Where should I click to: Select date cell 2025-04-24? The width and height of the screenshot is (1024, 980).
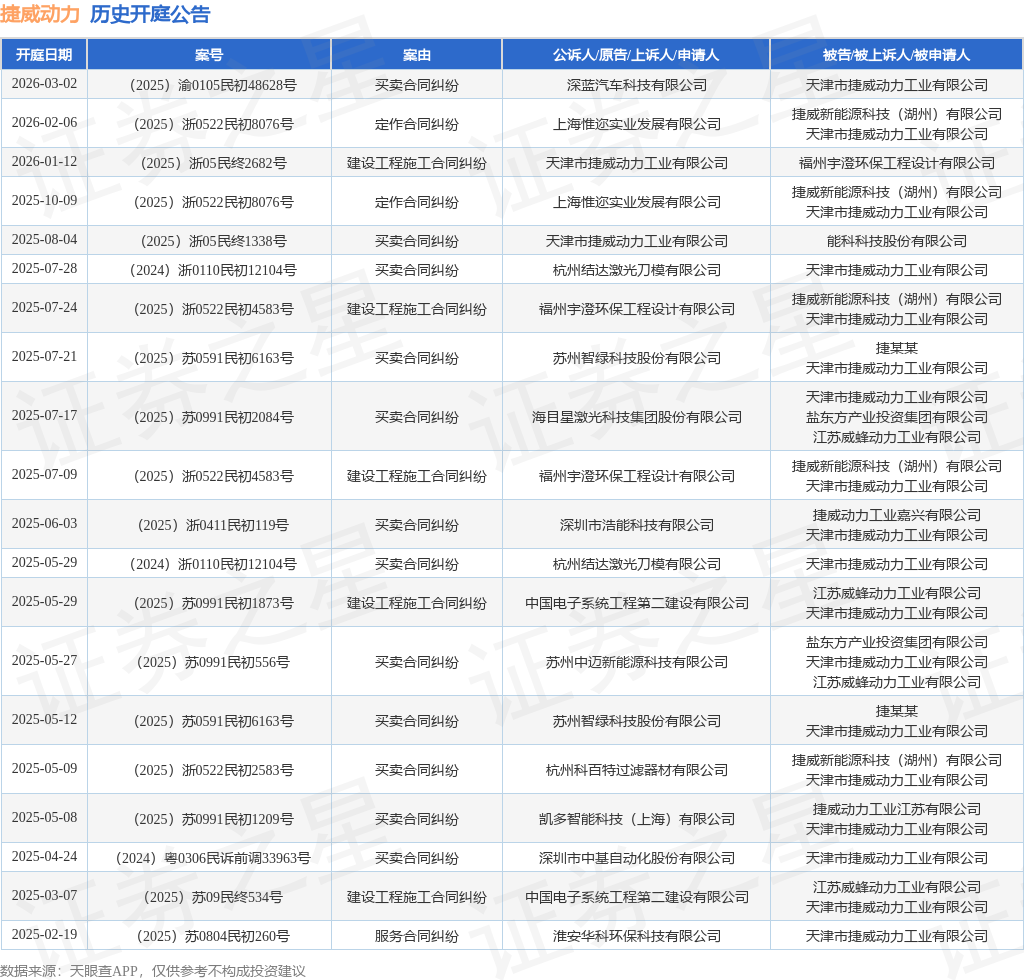[x=44, y=857]
